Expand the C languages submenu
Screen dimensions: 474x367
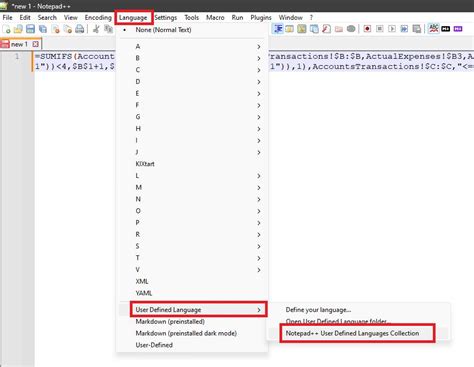pos(192,70)
